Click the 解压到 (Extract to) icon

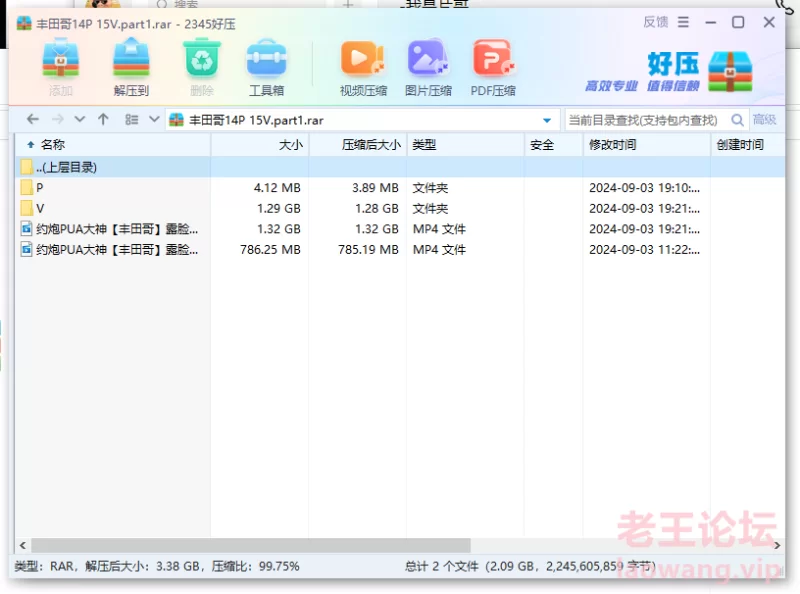(131, 67)
